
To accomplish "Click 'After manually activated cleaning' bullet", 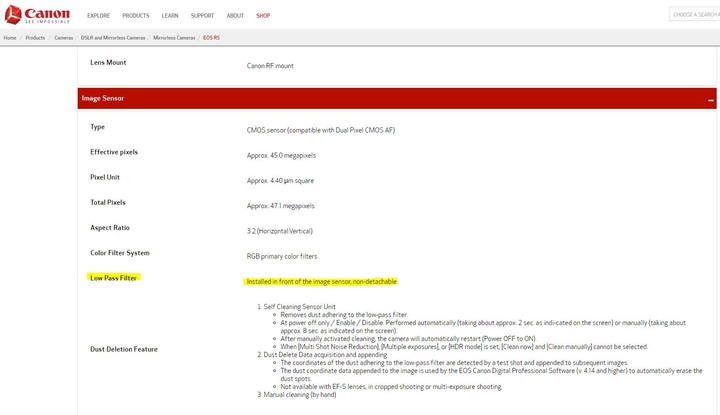I will pyautogui.click(x=408, y=338).
